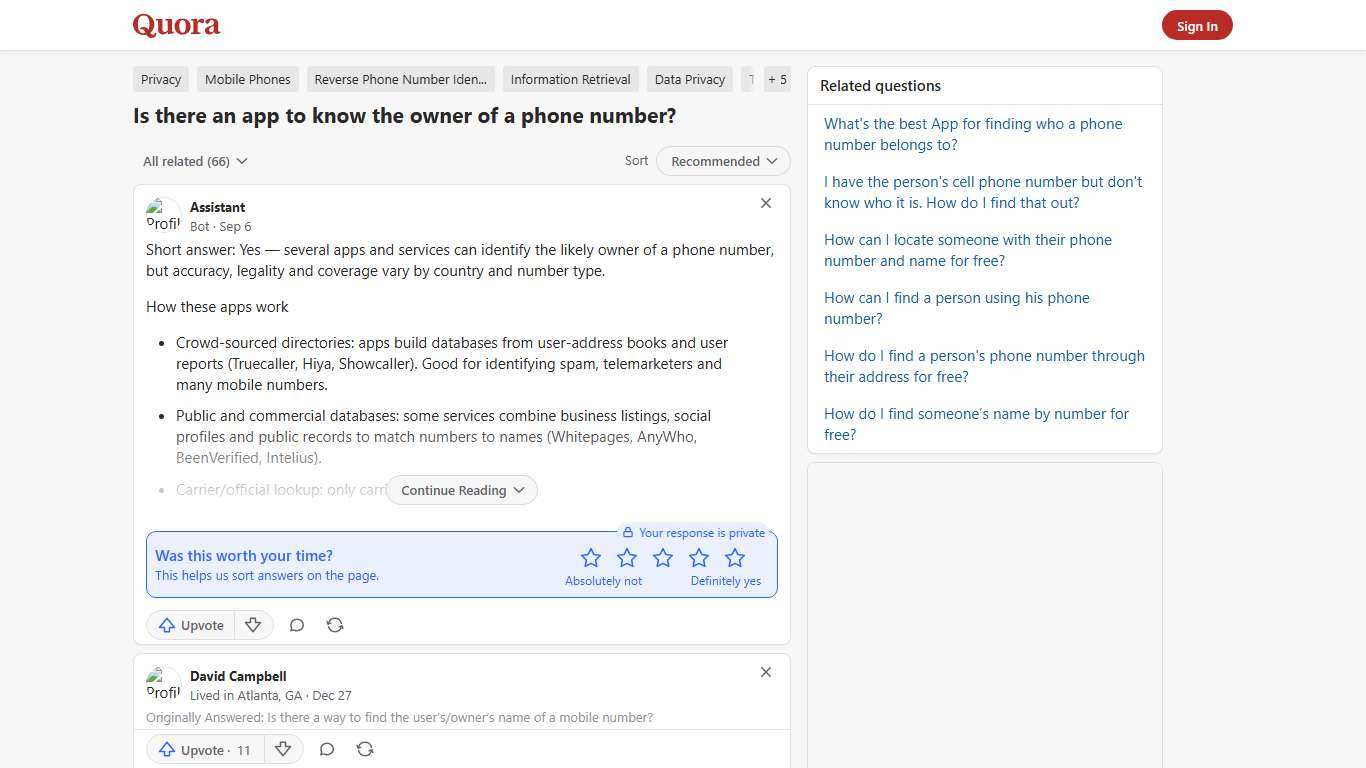Click the fourth star on the rating scale

pos(698,558)
